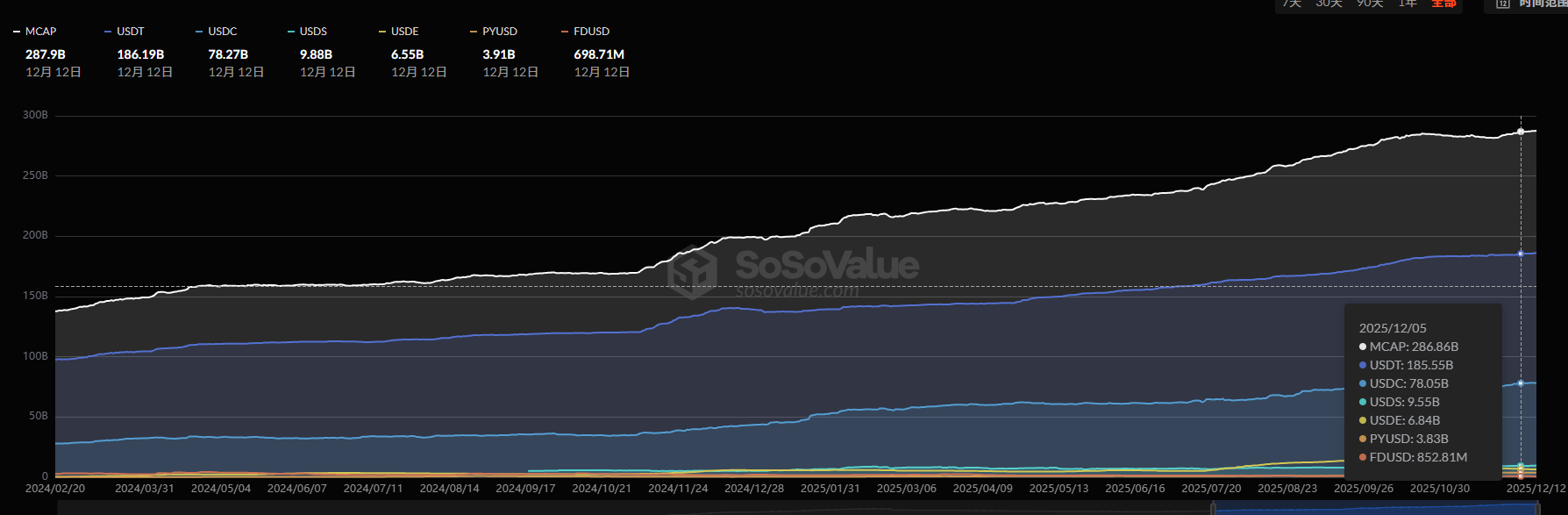Click the USDS legend color marker
This screenshot has width=1568, height=515.
pyautogui.click(x=291, y=32)
